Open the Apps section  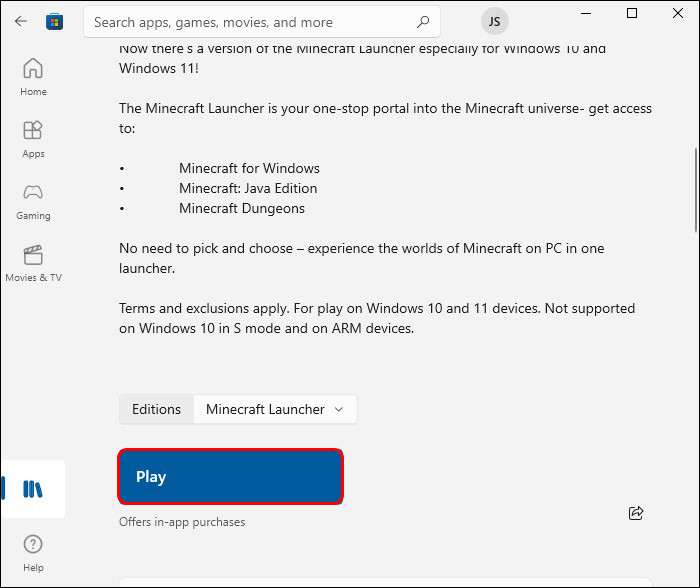(33, 138)
